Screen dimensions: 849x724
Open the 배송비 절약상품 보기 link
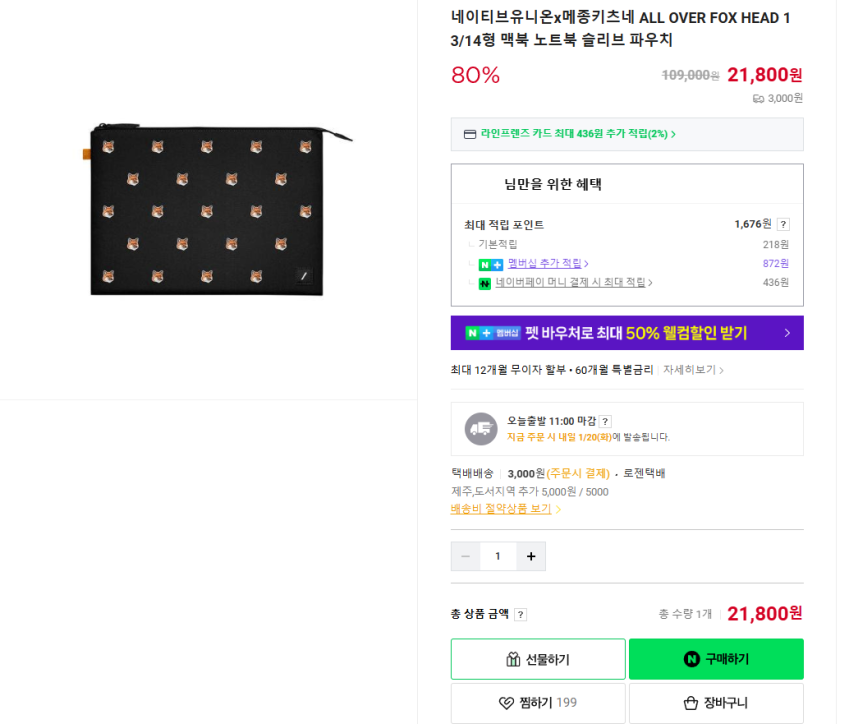point(504,508)
